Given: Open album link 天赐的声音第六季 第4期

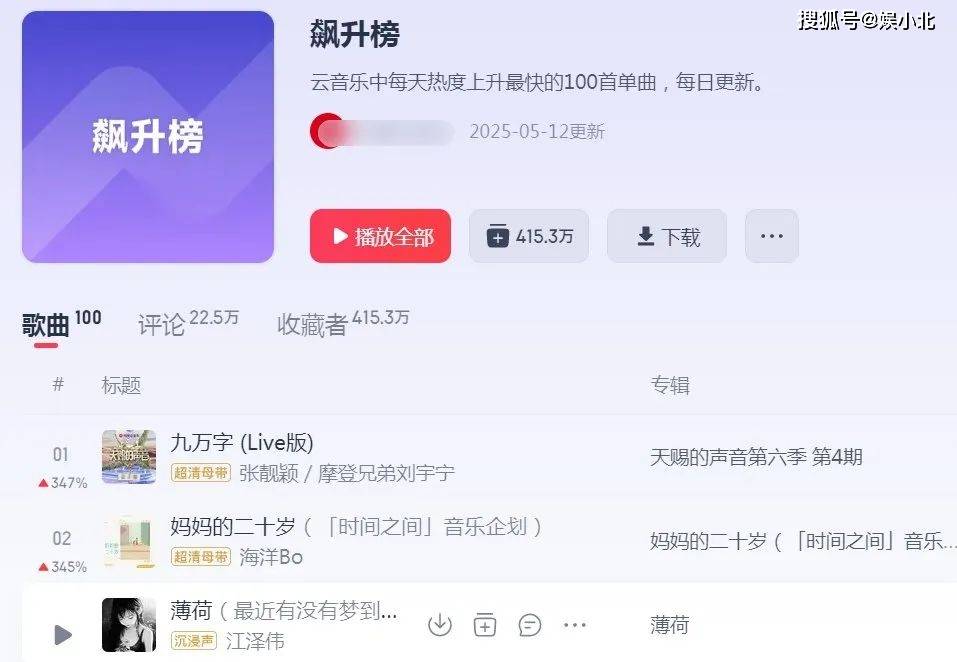Looking at the screenshot, I should (756, 457).
